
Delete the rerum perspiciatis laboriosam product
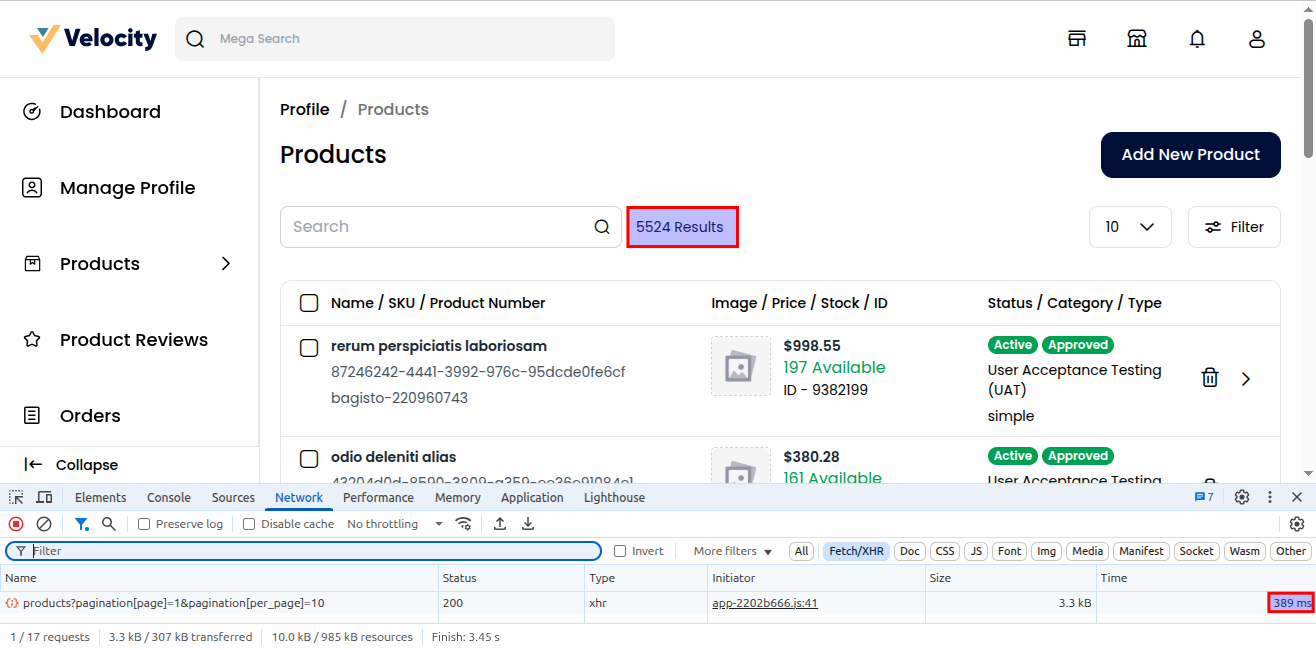pyautogui.click(x=1209, y=378)
